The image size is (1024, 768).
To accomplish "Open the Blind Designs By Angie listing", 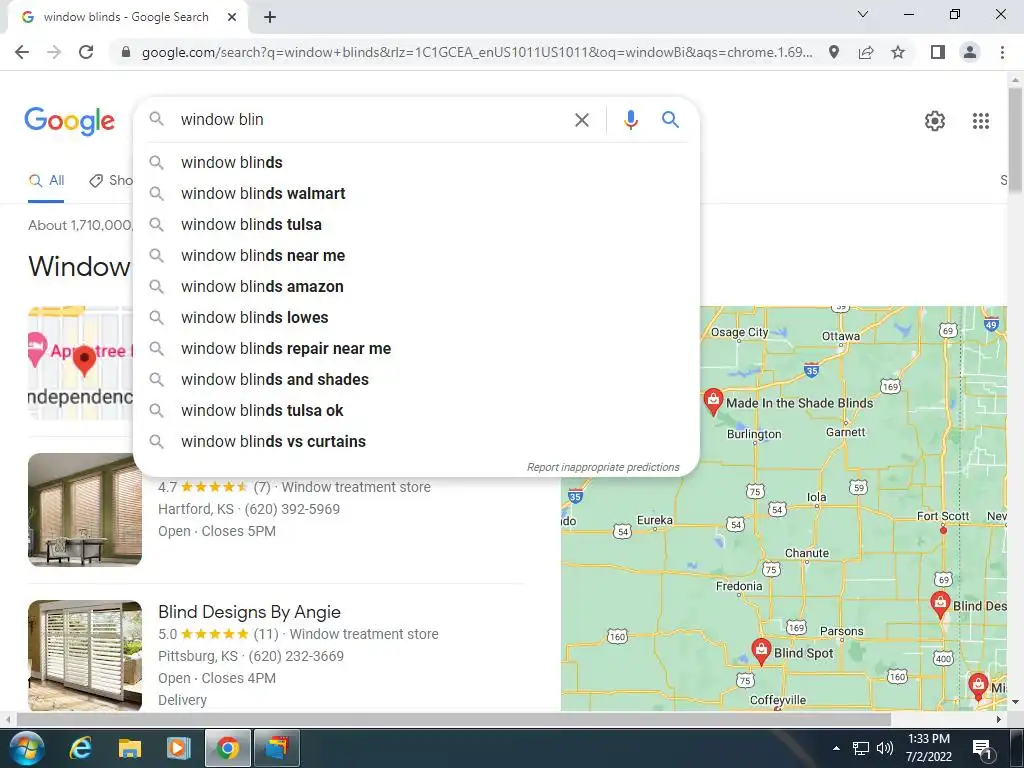I will (x=249, y=612).
